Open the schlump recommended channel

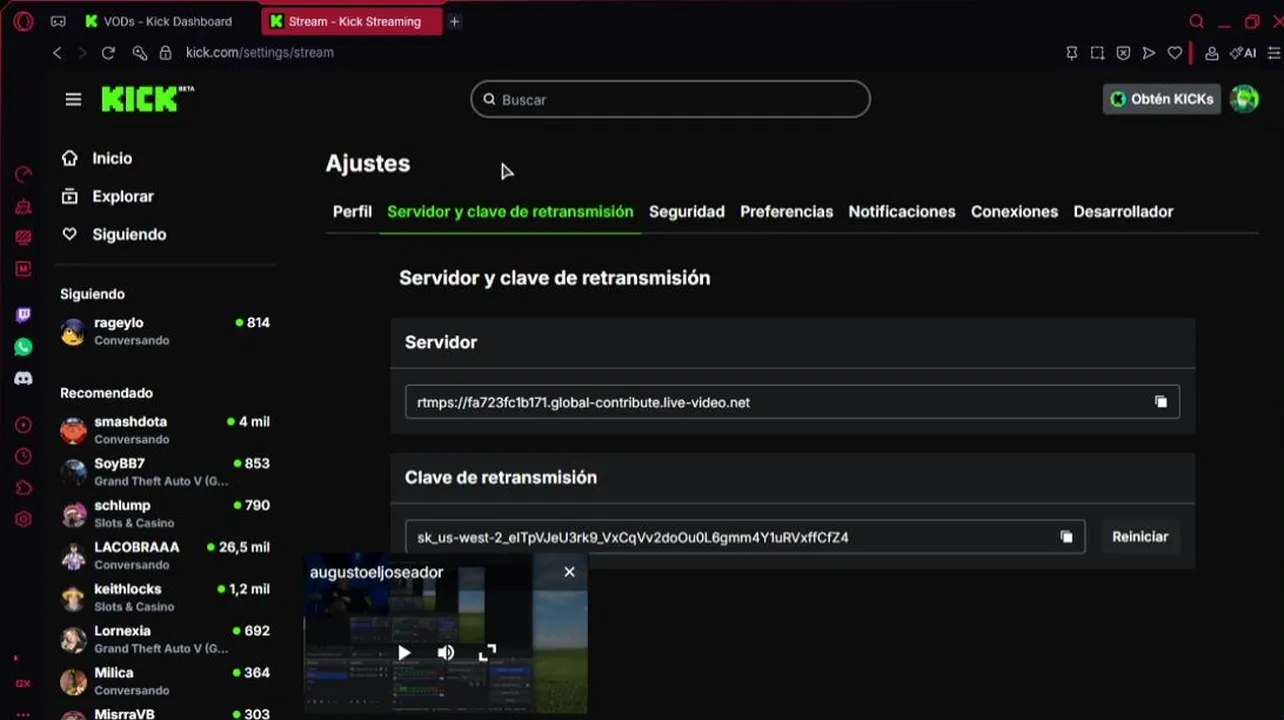(165, 514)
